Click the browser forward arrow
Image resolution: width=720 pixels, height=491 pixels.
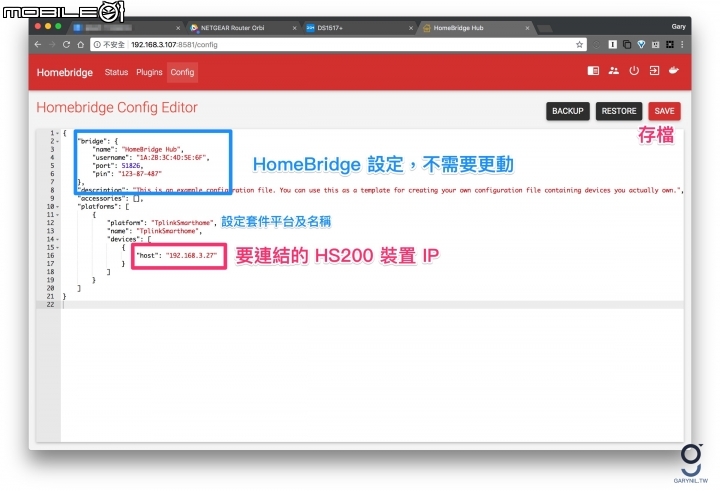click(52, 45)
